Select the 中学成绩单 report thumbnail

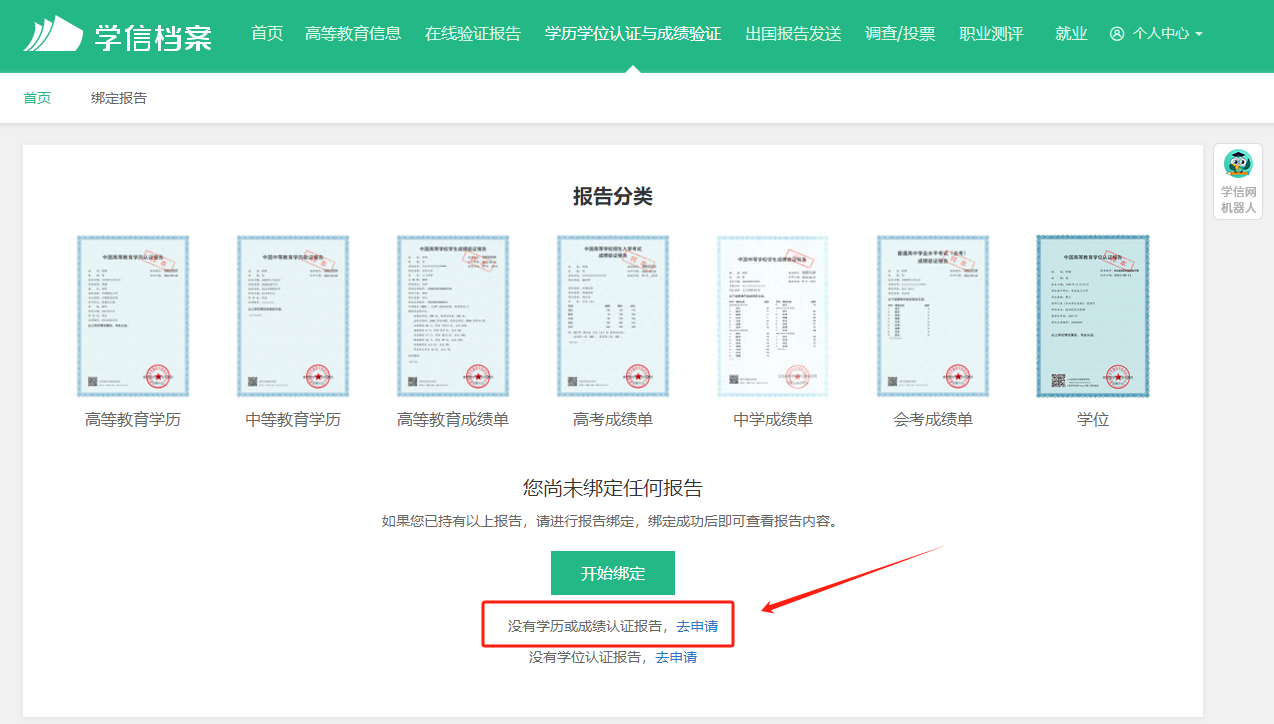coord(773,316)
